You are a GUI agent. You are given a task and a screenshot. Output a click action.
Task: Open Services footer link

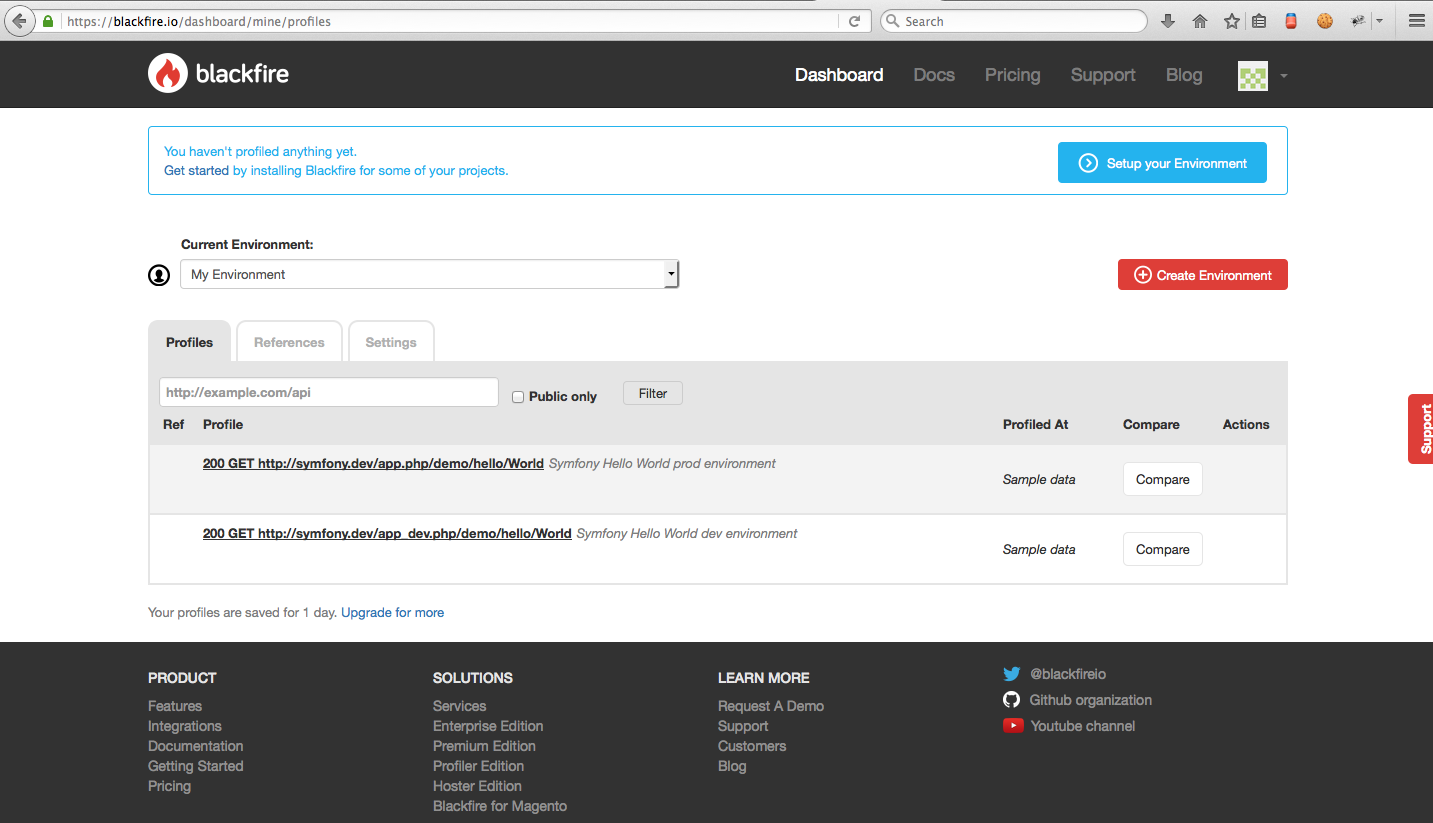[459, 706]
